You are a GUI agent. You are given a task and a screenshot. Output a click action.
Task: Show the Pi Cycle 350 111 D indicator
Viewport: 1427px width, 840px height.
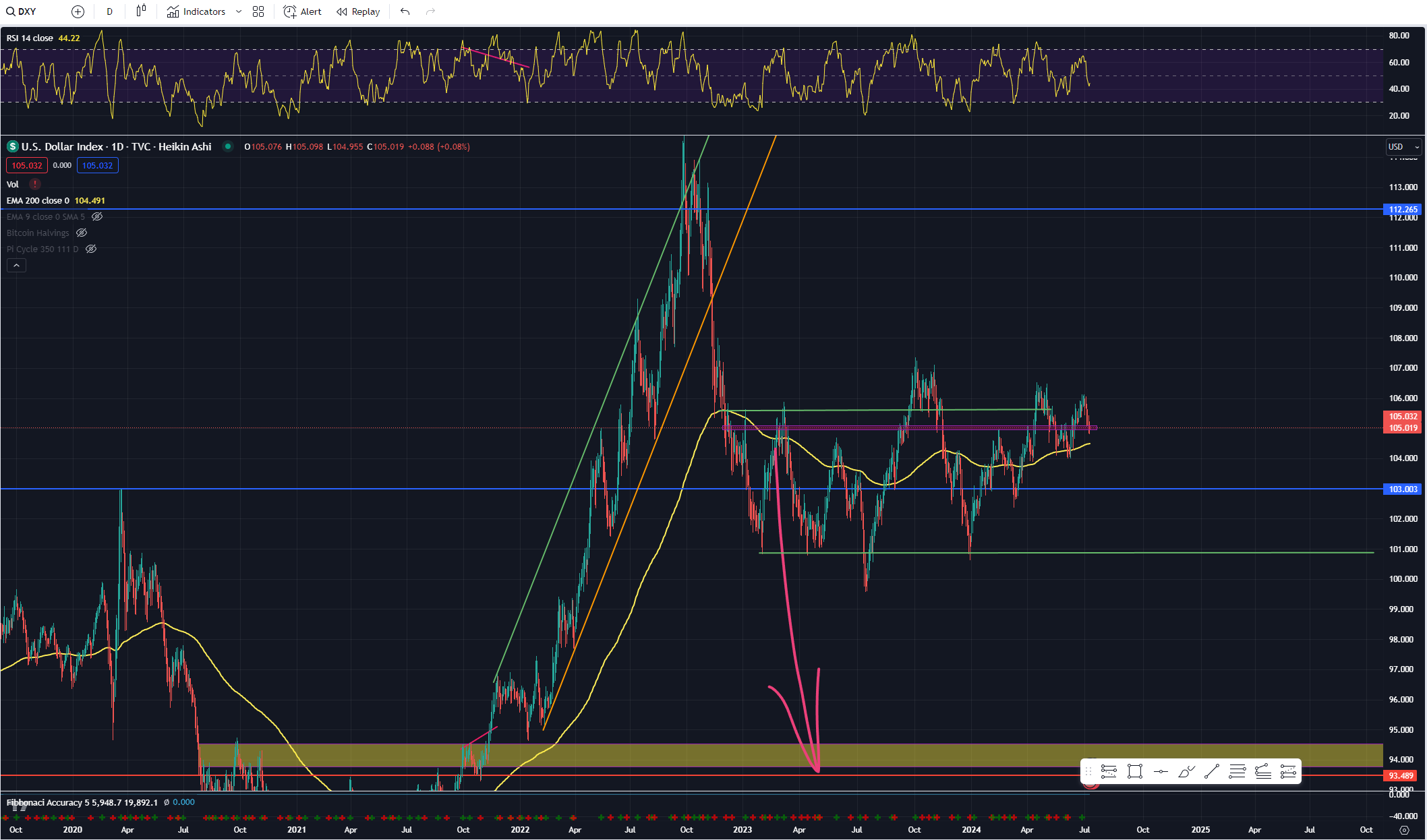tap(91, 249)
